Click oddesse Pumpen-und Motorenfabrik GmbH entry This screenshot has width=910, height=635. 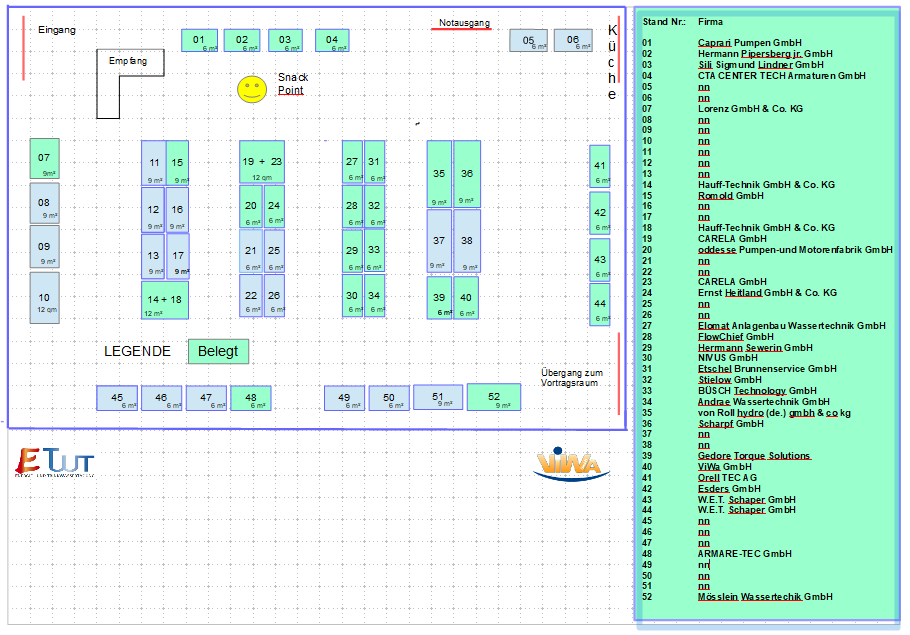(x=795, y=250)
